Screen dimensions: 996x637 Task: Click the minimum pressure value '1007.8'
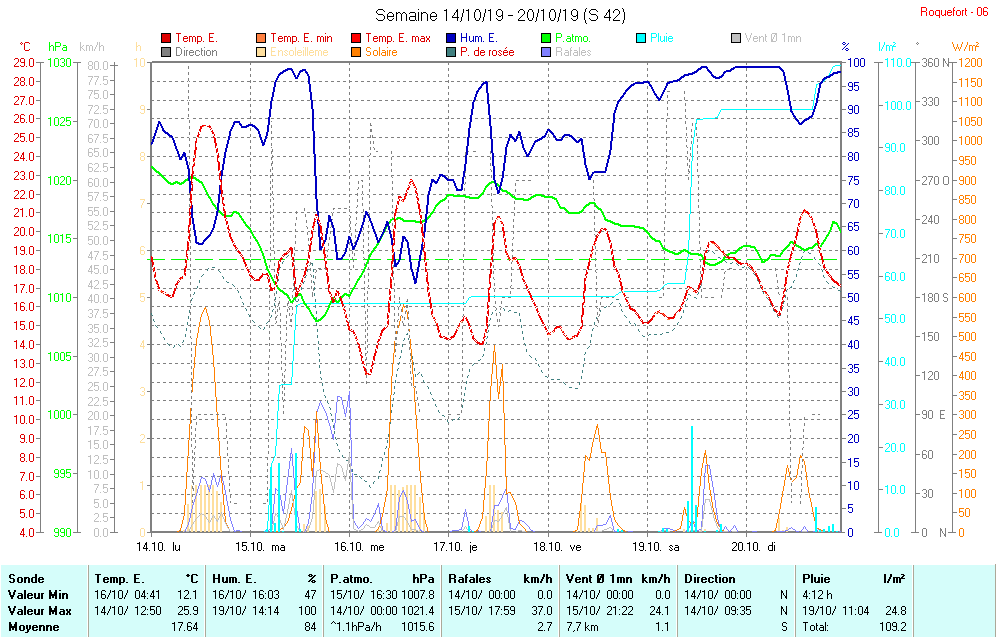tap(418, 595)
